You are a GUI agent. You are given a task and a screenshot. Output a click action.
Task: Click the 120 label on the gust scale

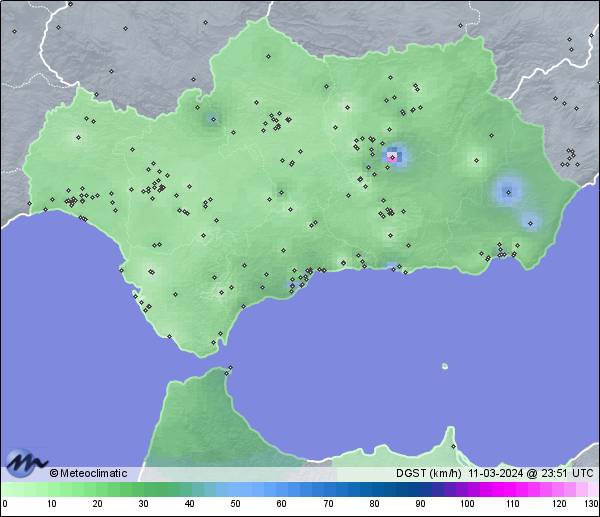click(559, 504)
